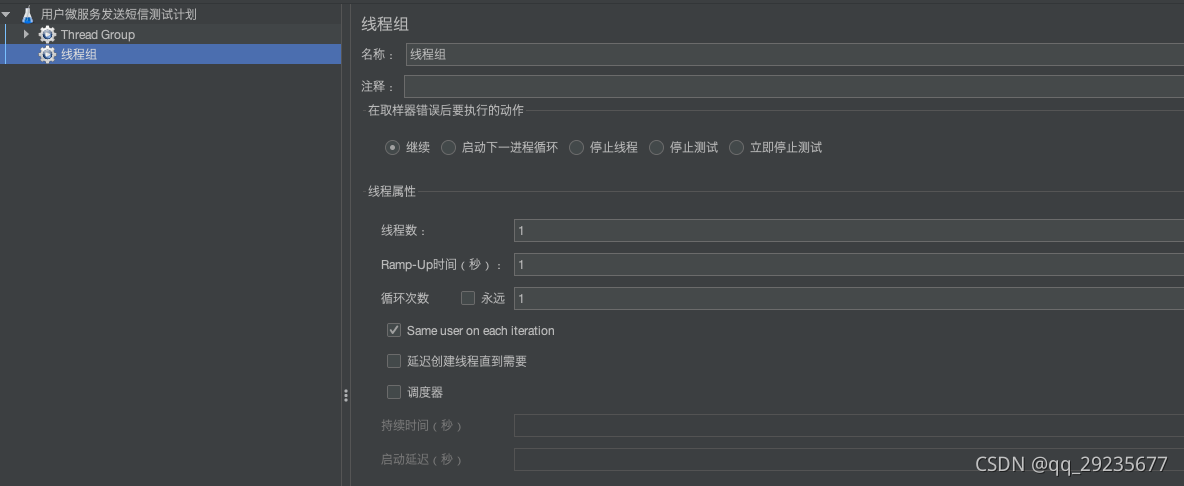Uncheck Same user on each iteration
The image size is (1184, 486).
(394, 331)
